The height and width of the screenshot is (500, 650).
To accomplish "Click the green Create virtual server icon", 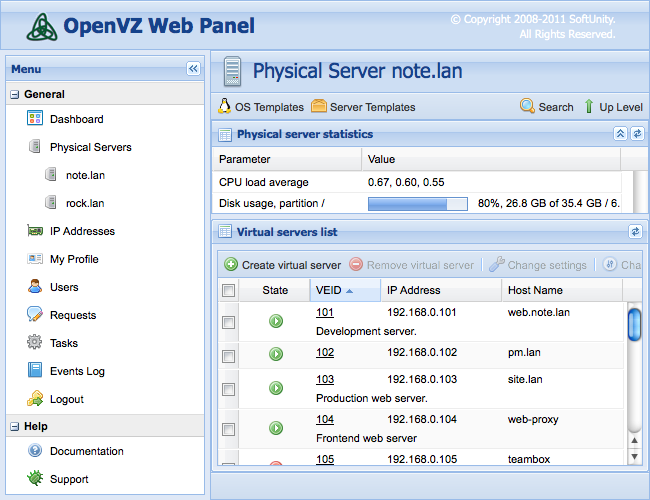I will 231,265.
